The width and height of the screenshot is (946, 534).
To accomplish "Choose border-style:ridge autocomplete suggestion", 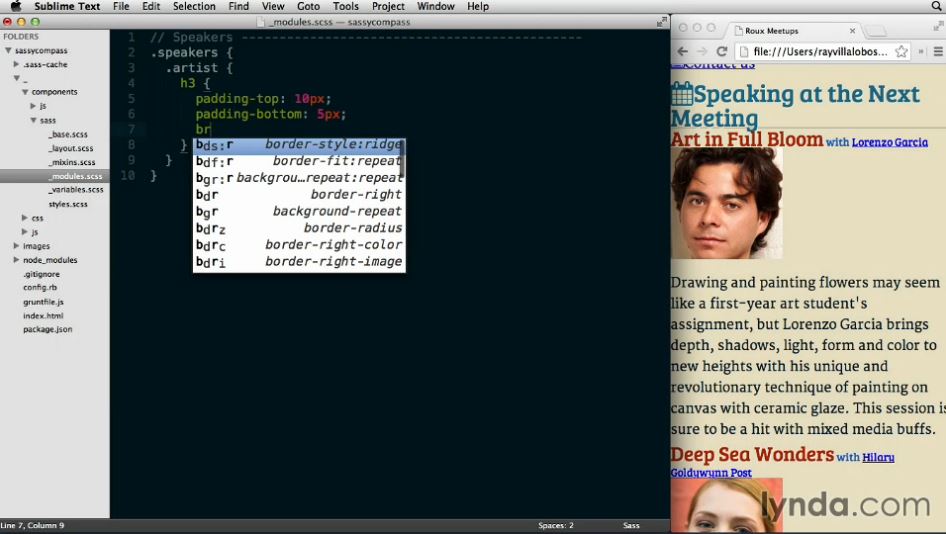I will 299,145.
